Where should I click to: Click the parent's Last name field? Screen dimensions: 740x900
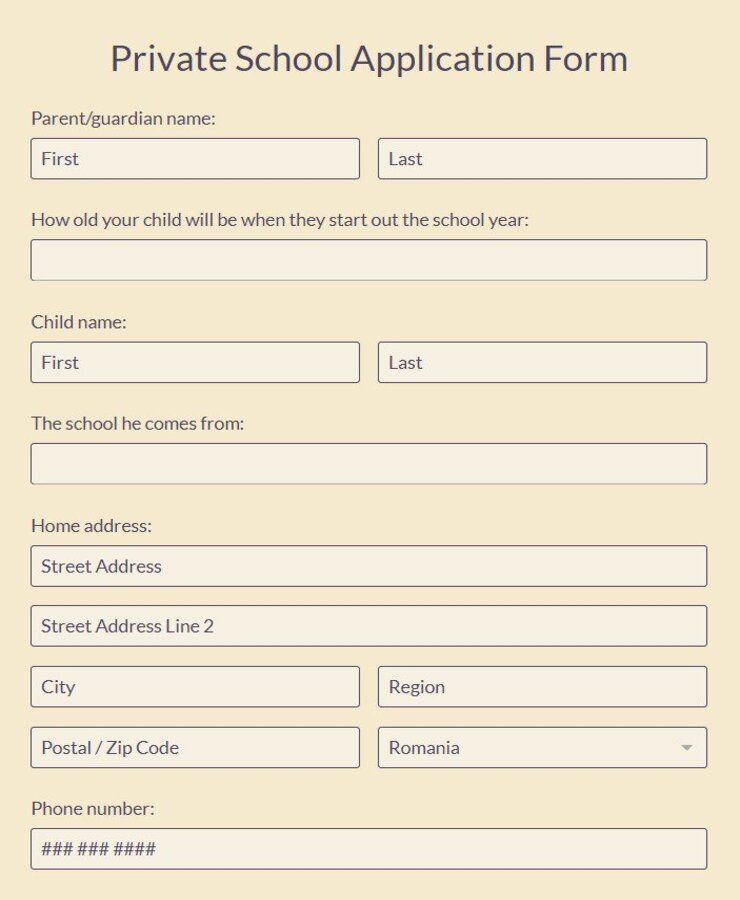(542, 158)
